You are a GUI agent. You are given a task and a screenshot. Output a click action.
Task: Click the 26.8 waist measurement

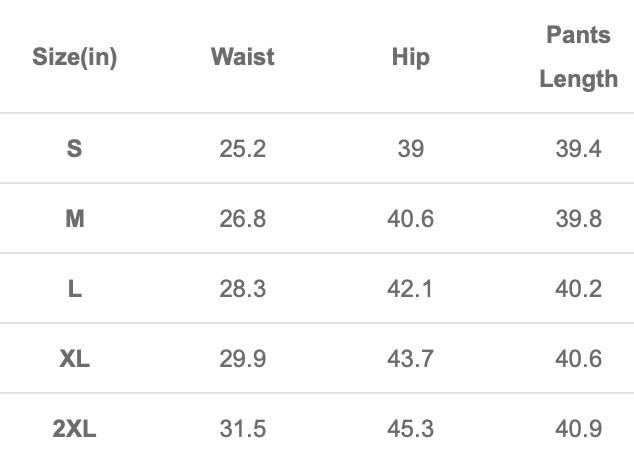click(x=242, y=219)
